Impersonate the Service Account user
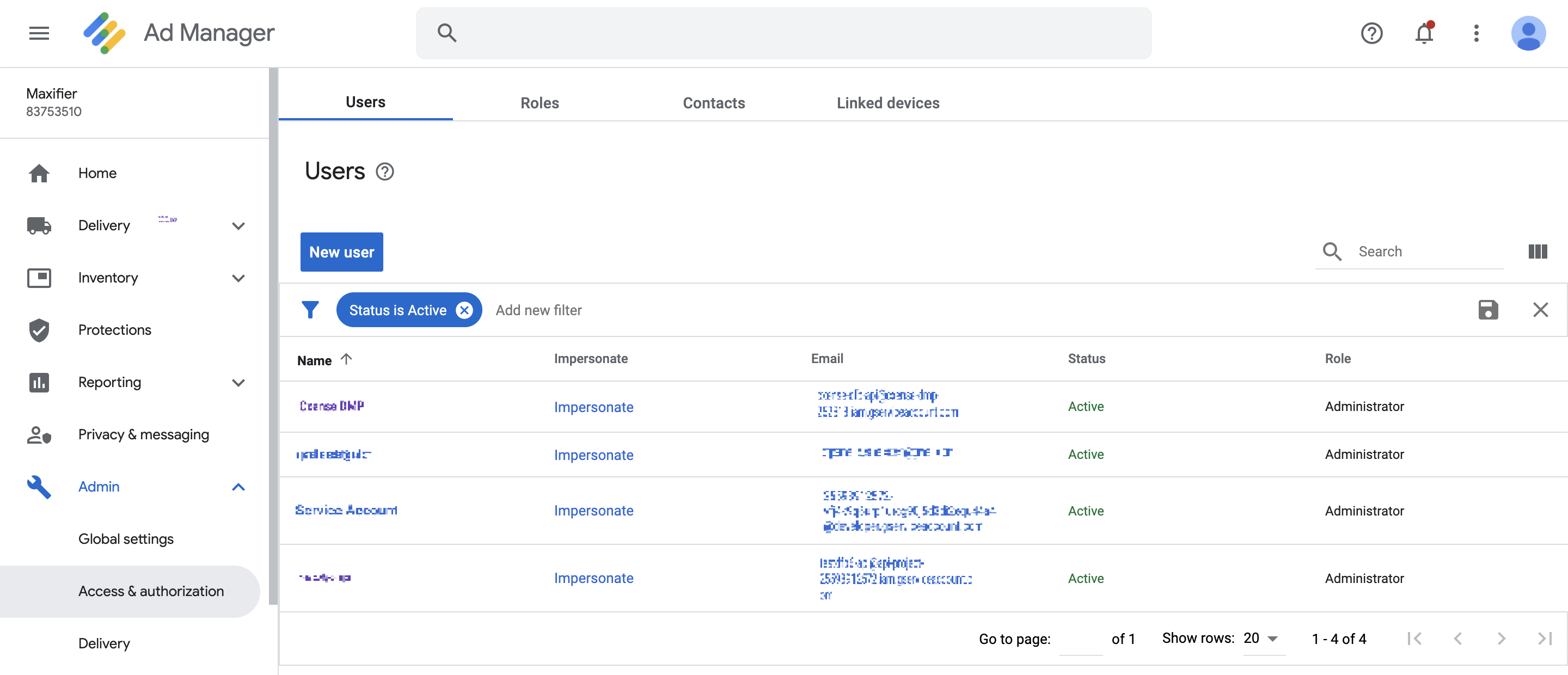The image size is (1568, 675). point(593,511)
